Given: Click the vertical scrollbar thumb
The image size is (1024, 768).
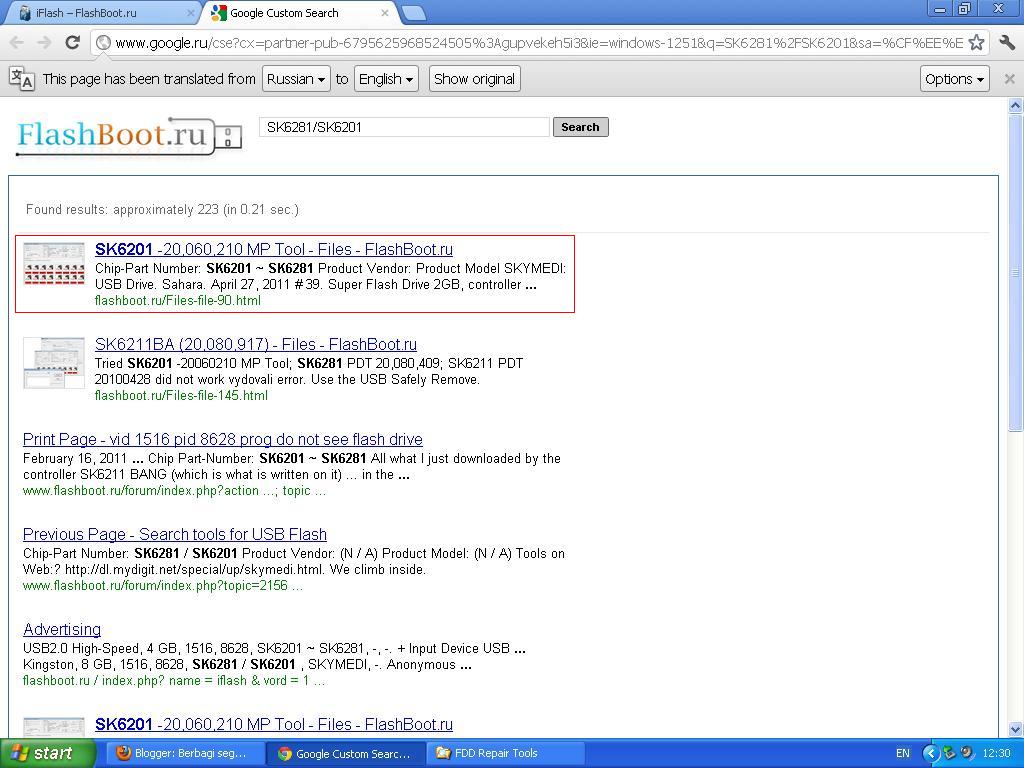Looking at the screenshot, I should pyautogui.click(x=1015, y=272).
